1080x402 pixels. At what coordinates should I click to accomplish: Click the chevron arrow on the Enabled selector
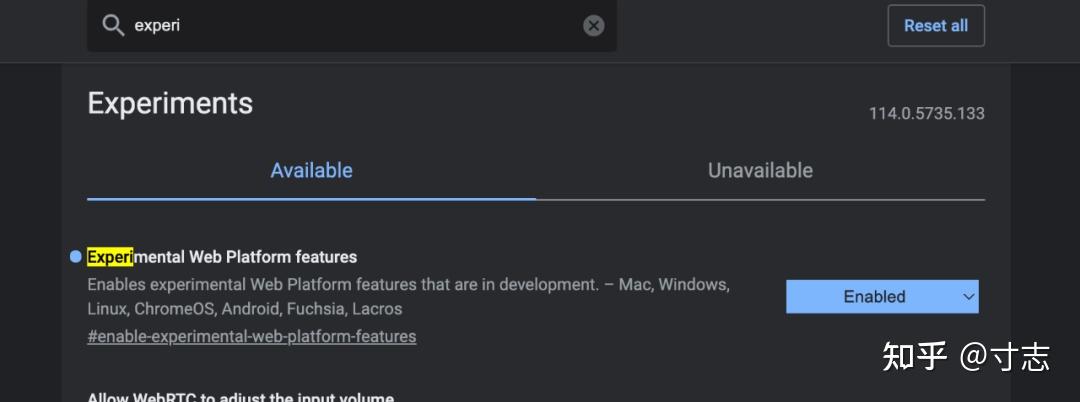pyautogui.click(x=967, y=297)
